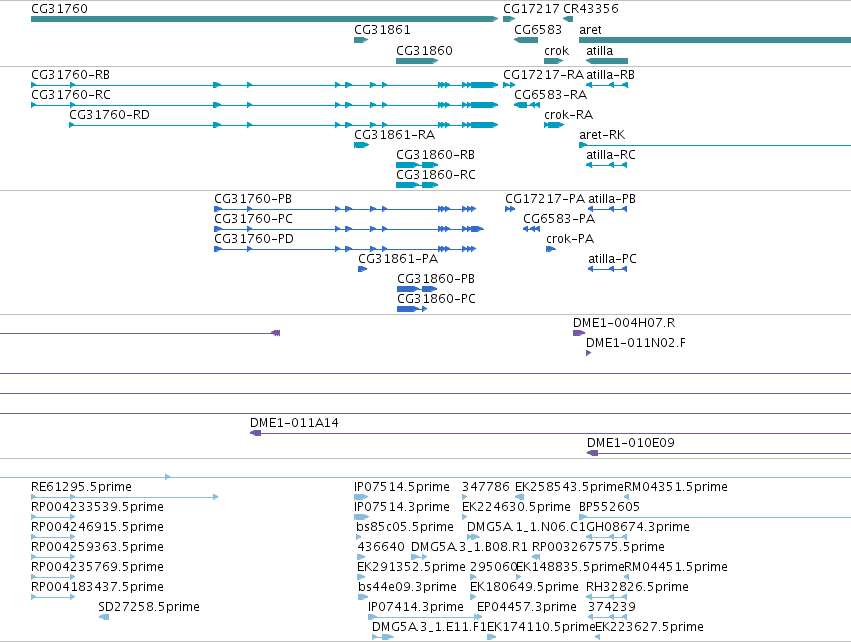Image resolution: width=851 pixels, height=642 pixels.
Task: Click EST IP07414.3prime
Action: [x=425, y=617]
